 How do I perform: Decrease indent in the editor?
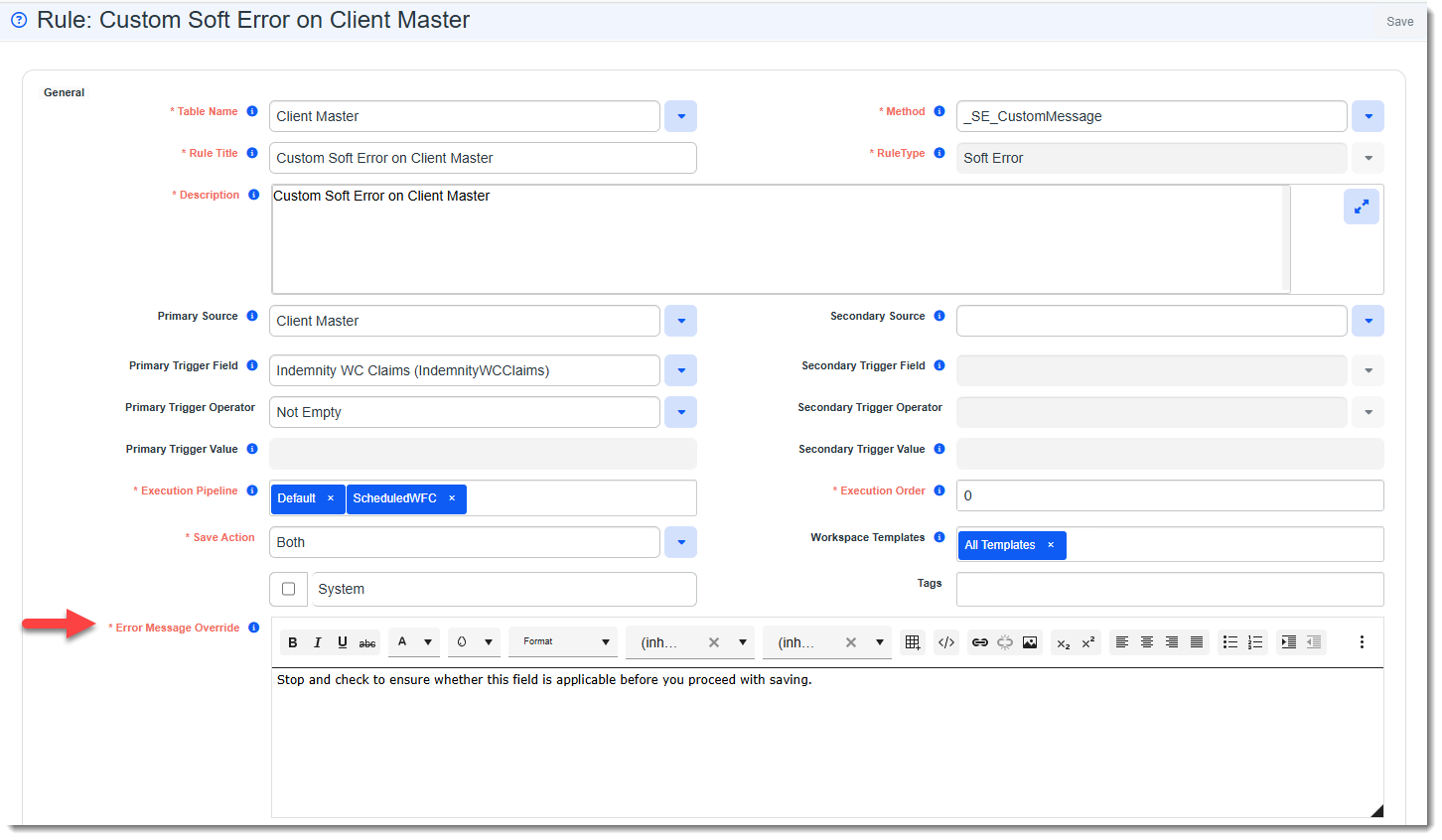click(x=1314, y=642)
